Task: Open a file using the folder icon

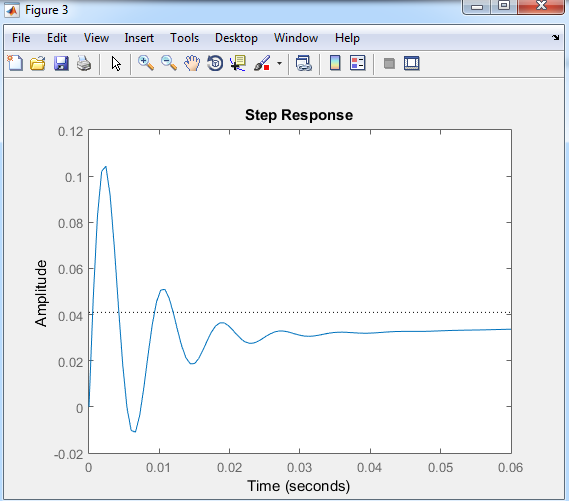Action: (38, 63)
